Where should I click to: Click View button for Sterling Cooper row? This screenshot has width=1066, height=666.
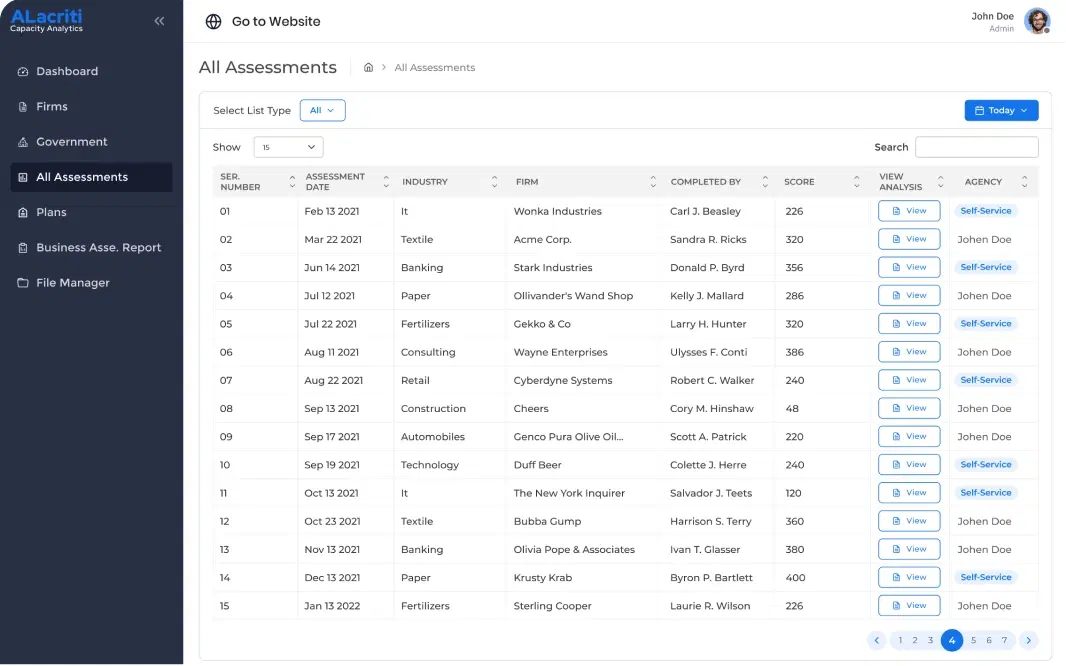point(908,606)
